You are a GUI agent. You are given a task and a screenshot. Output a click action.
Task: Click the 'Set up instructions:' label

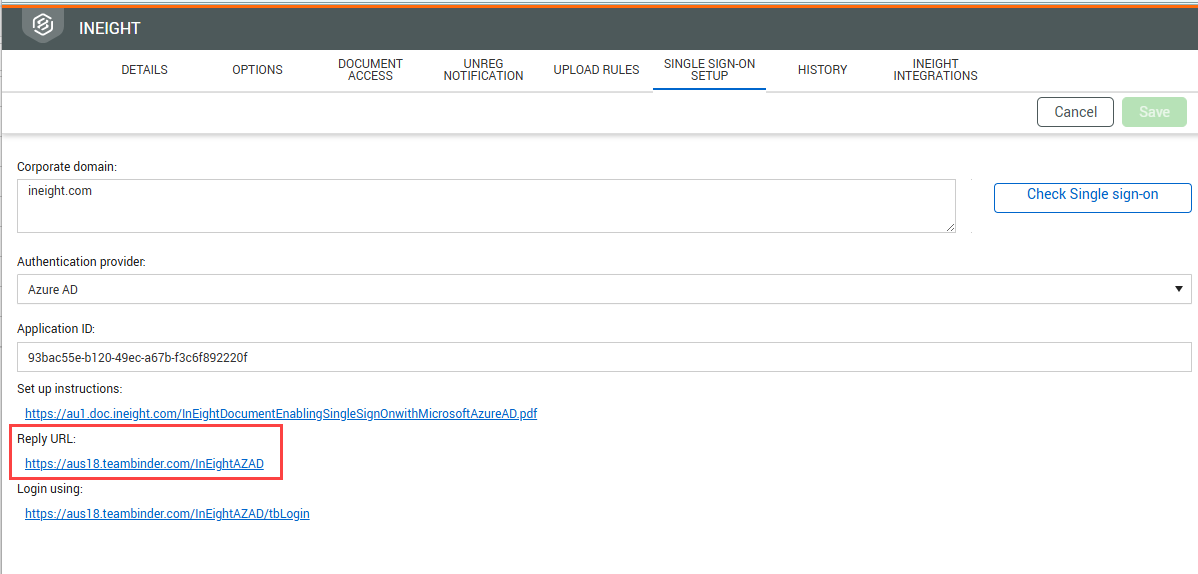tap(70, 389)
